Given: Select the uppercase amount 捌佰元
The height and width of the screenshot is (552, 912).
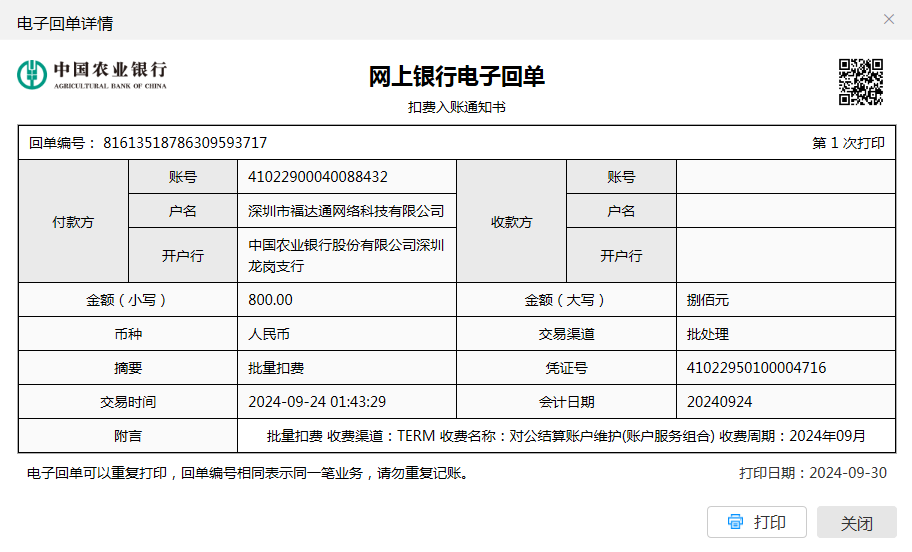Looking at the screenshot, I should click(708, 300).
